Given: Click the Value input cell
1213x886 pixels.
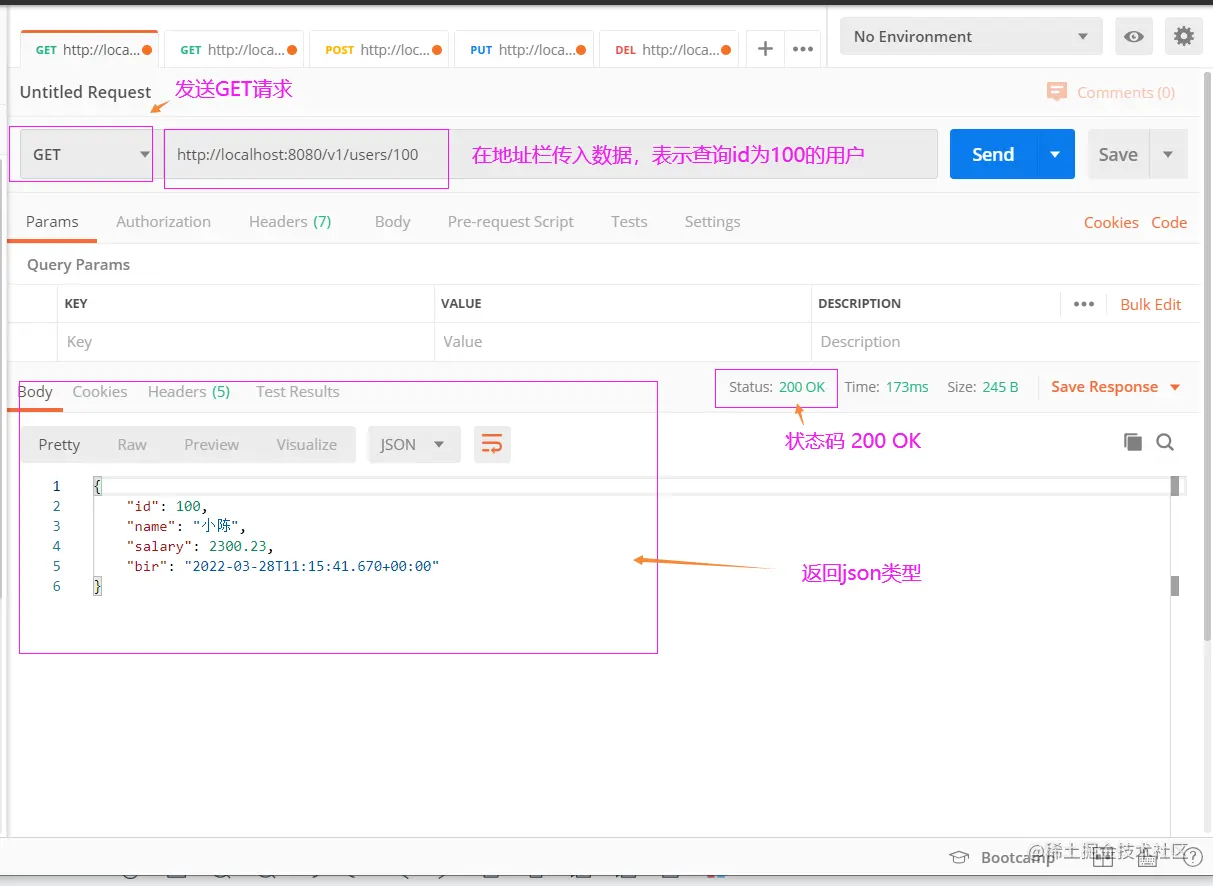Looking at the screenshot, I should coord(622,342).
